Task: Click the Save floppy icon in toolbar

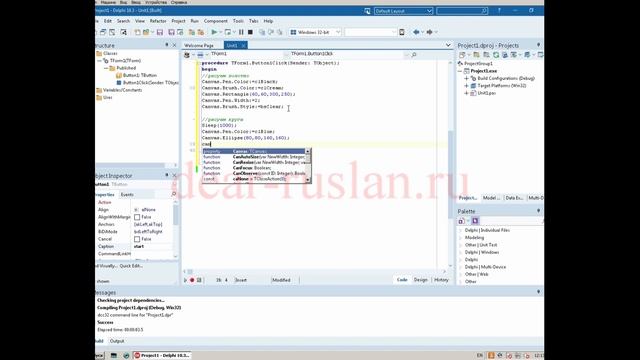Action: tap(160, 32)
